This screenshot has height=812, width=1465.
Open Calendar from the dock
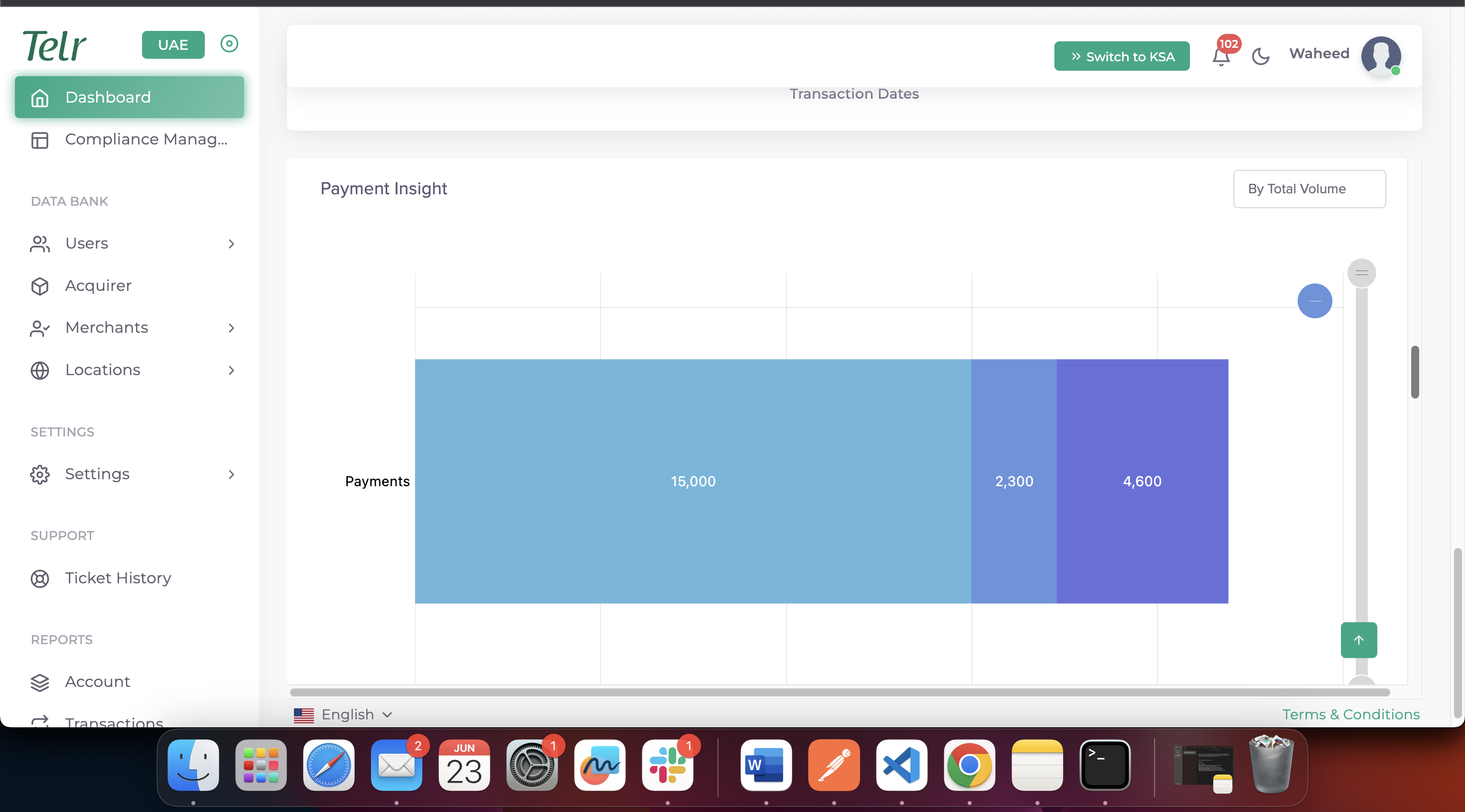pyautogui.click(x=464, y=765)
